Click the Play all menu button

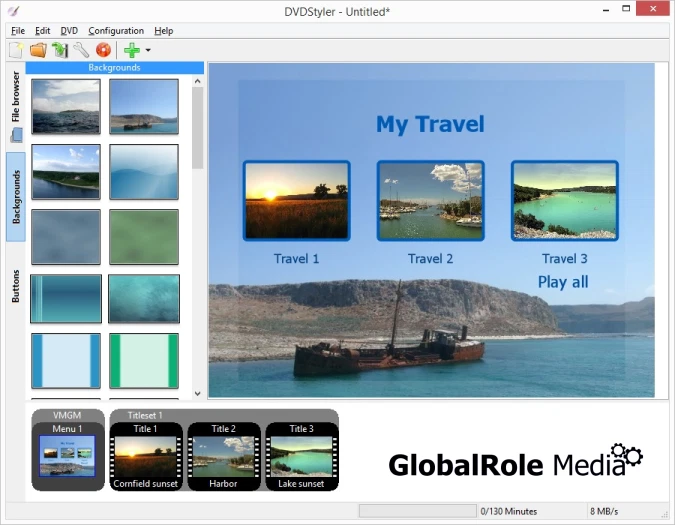[562, 282]
